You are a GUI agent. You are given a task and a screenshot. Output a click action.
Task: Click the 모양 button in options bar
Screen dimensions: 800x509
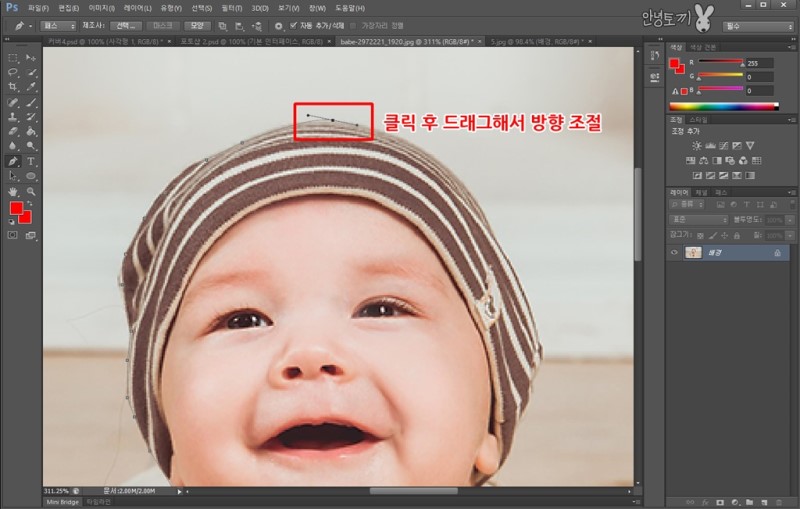pyautogui.click(x=195, y=25)
